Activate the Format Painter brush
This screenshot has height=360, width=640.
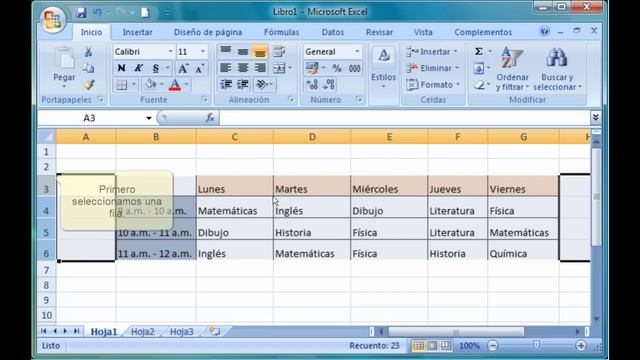(89, 84)
